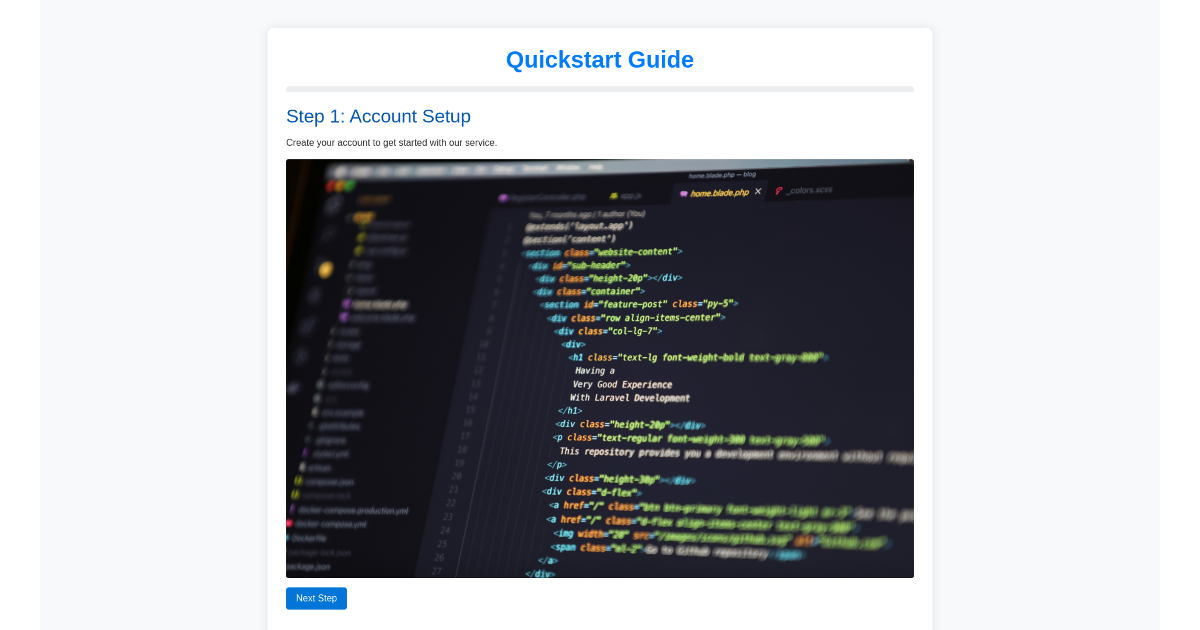Click the compose.json file icon
The image size is (1200, 630).
(x=298, y=481)
